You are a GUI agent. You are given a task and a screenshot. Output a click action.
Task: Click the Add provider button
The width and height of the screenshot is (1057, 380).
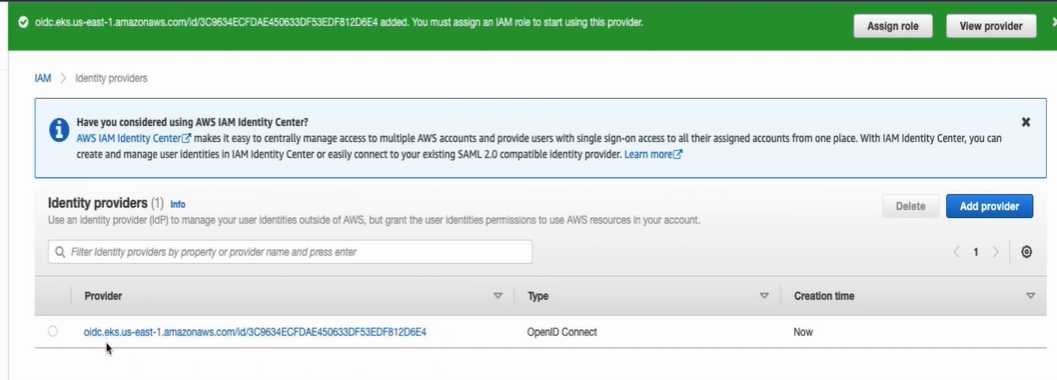989,206
